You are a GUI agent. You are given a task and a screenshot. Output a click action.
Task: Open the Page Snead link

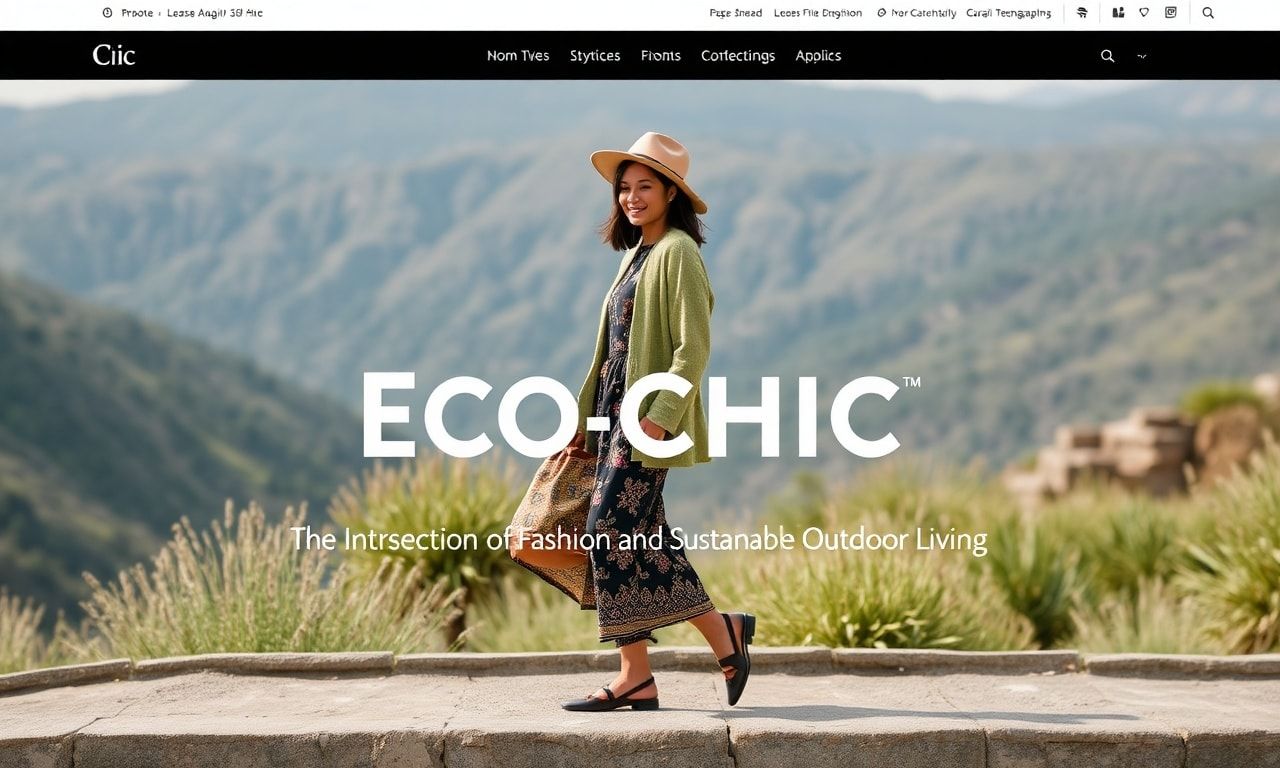pos(735,13)
